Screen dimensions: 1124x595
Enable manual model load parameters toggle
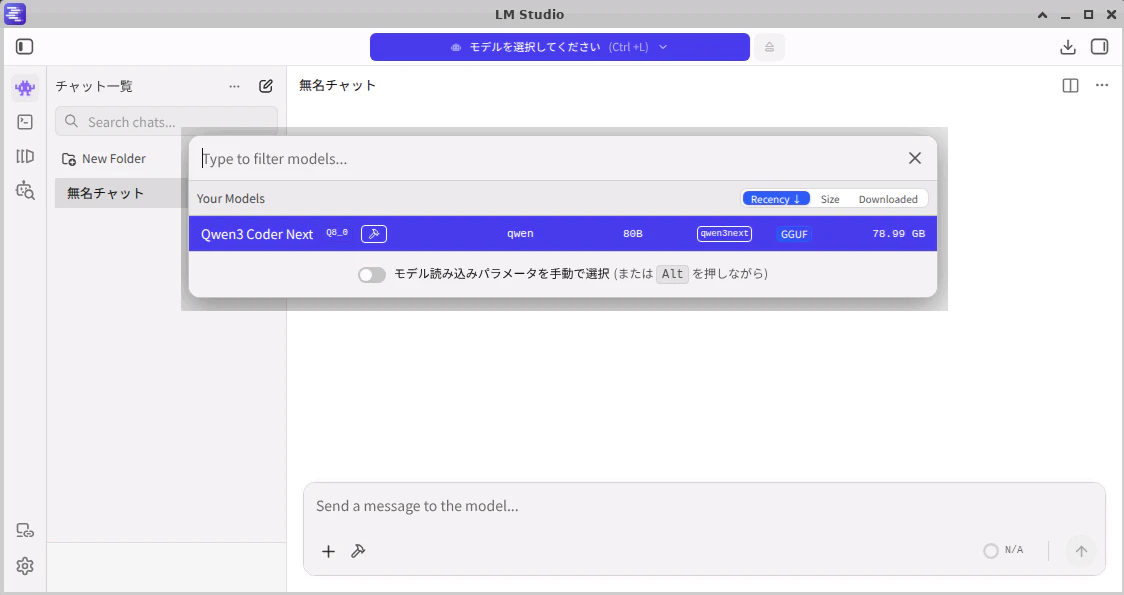(x=372, y=275)
